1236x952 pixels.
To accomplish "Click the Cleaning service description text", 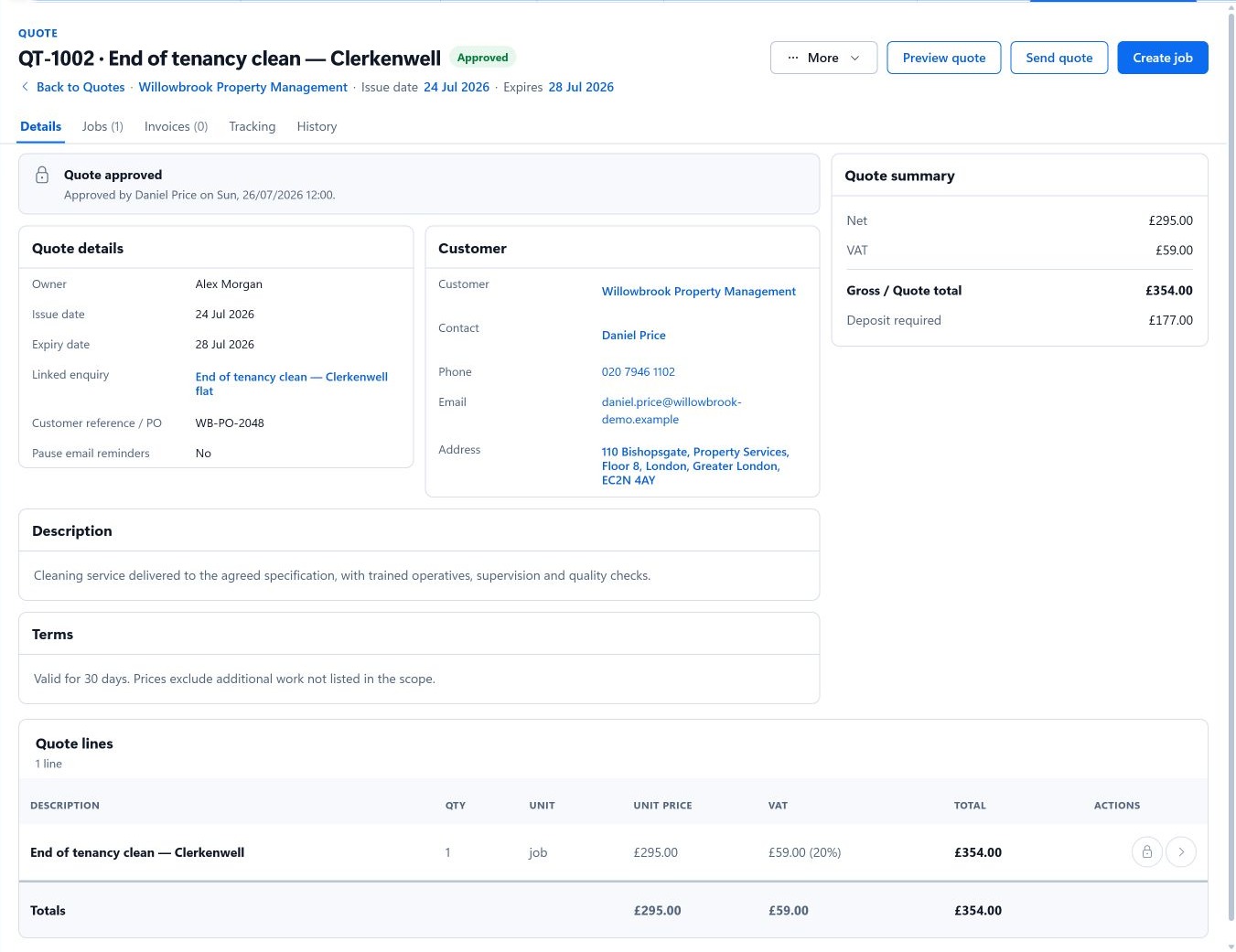I will tap(342, 575).
